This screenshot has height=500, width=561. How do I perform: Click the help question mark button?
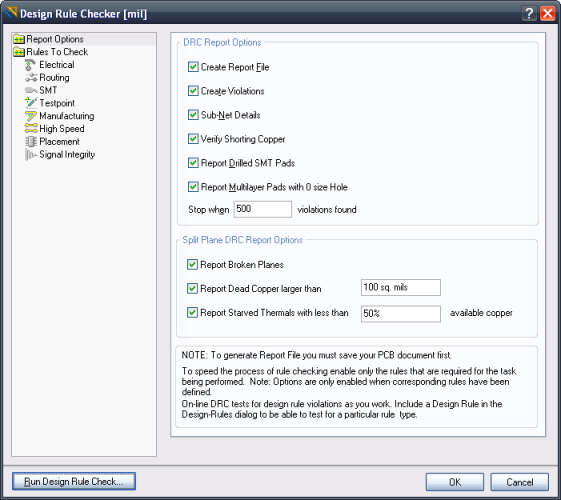click(529, 14)
